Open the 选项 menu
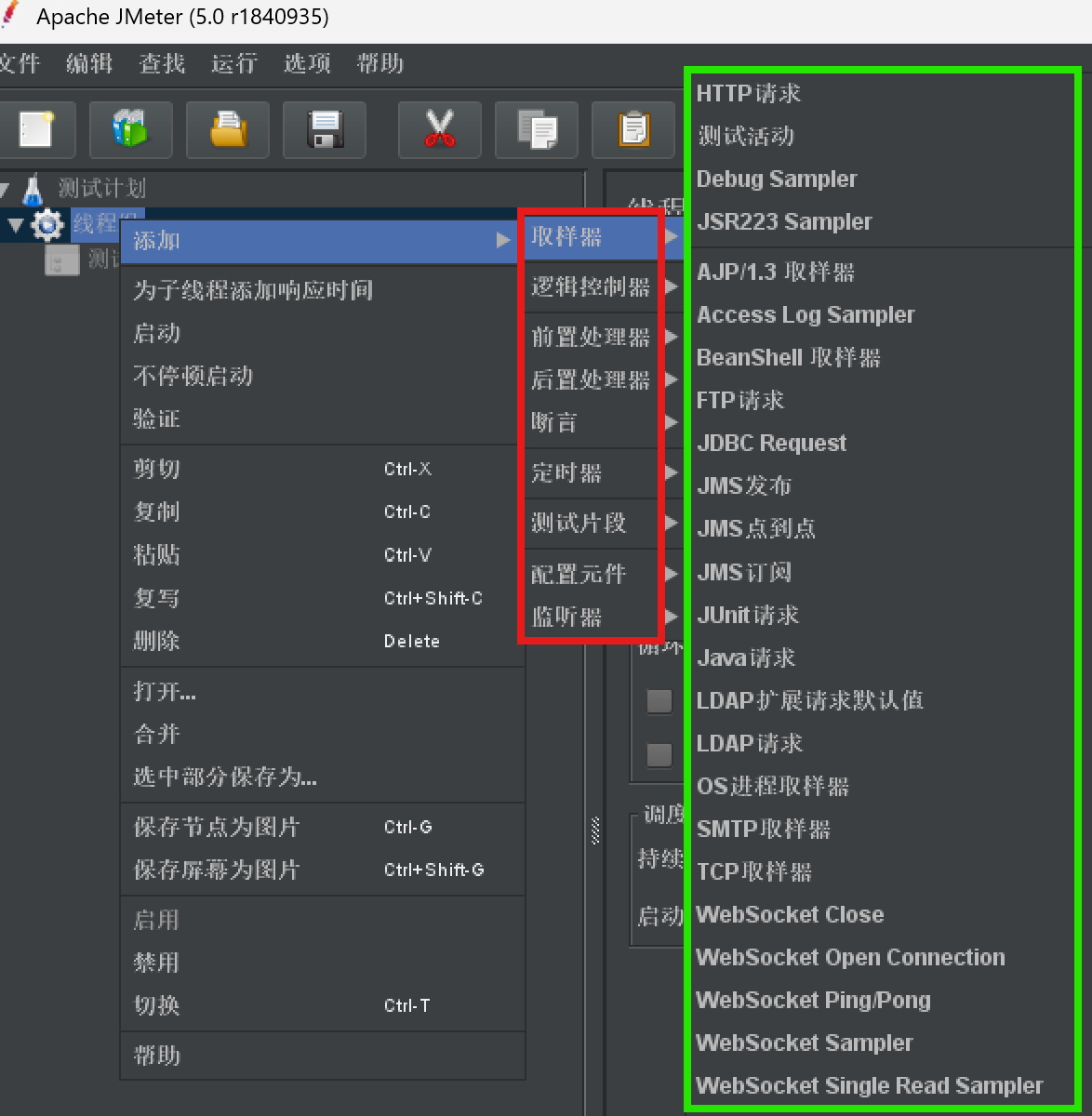The height and width of the screenshot is (1116, 1092). point(307,63)
